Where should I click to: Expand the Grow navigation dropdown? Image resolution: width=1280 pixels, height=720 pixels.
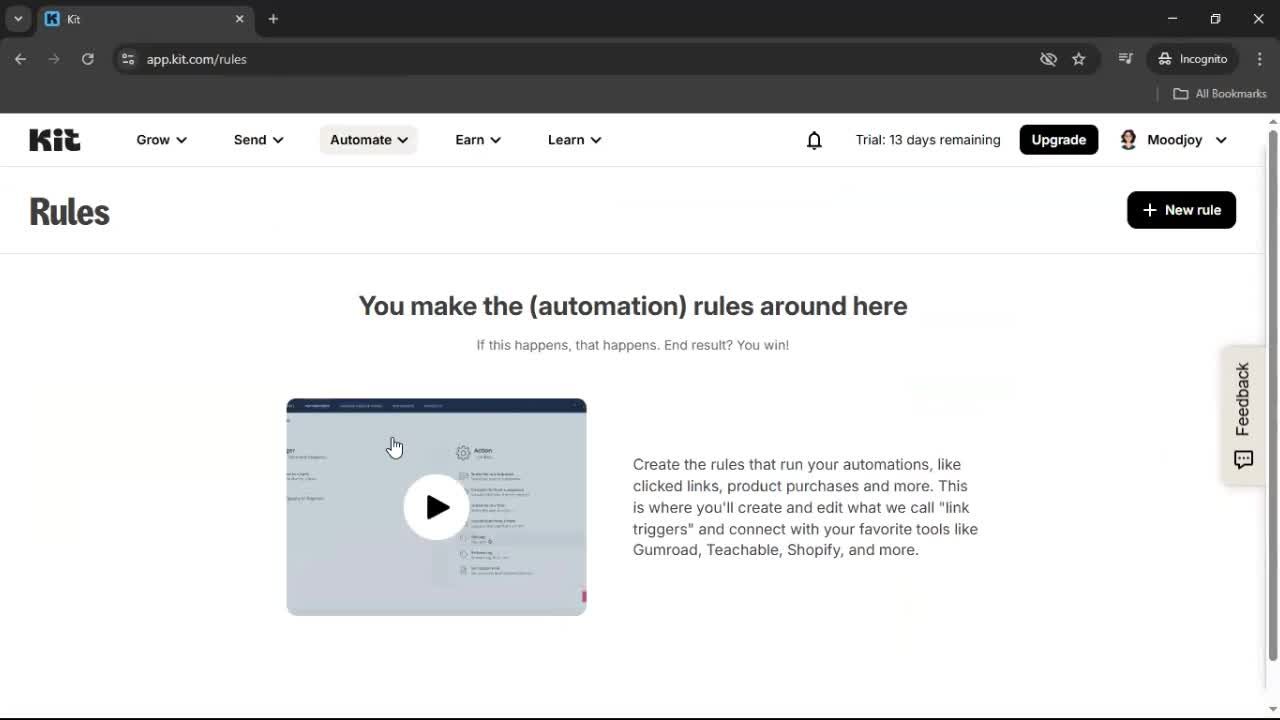coord(161,139)
